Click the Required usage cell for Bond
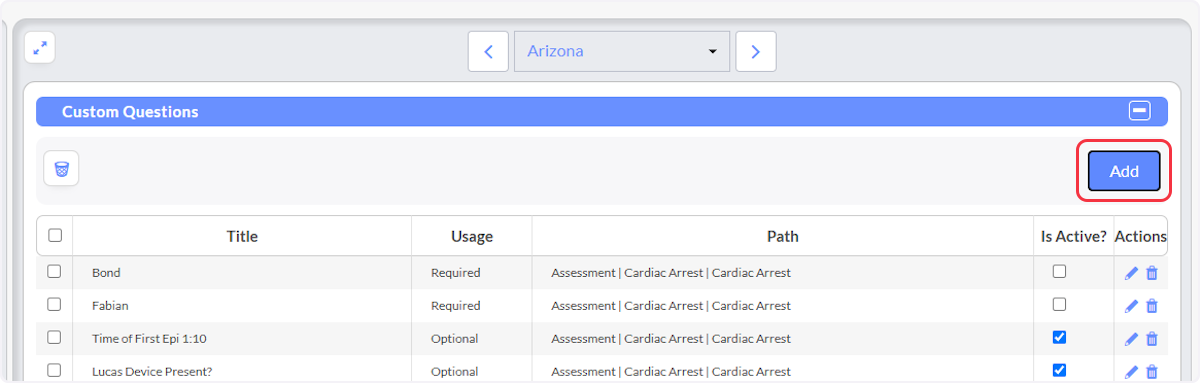Image resolution: width=1200 pixels, height=383 pixels. [x=472, y=272]
